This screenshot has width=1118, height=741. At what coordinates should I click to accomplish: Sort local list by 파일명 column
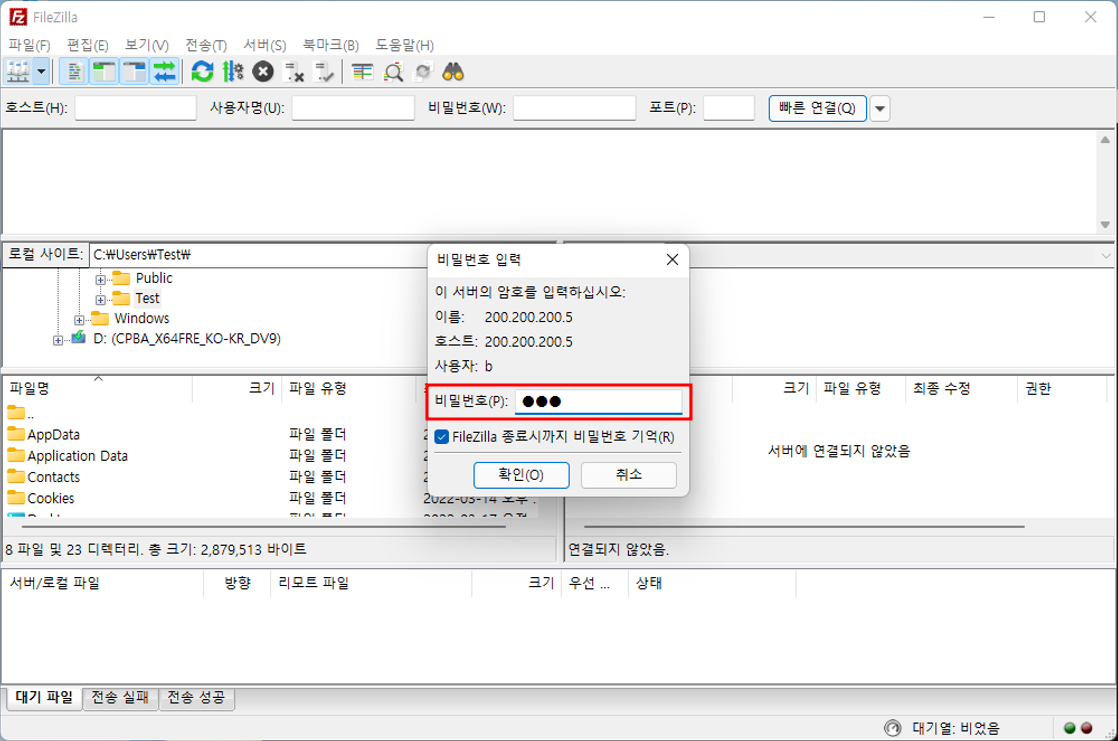[x=98, y=389]
